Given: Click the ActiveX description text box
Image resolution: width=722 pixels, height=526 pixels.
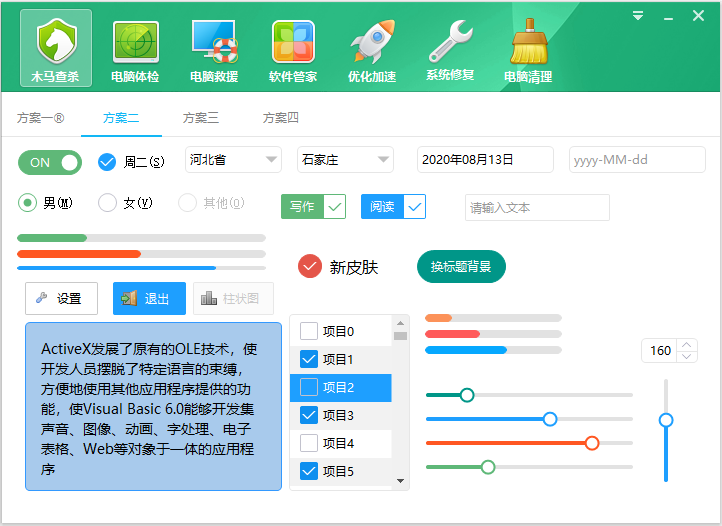Looking at the screenshot, I should coord(153,406).
